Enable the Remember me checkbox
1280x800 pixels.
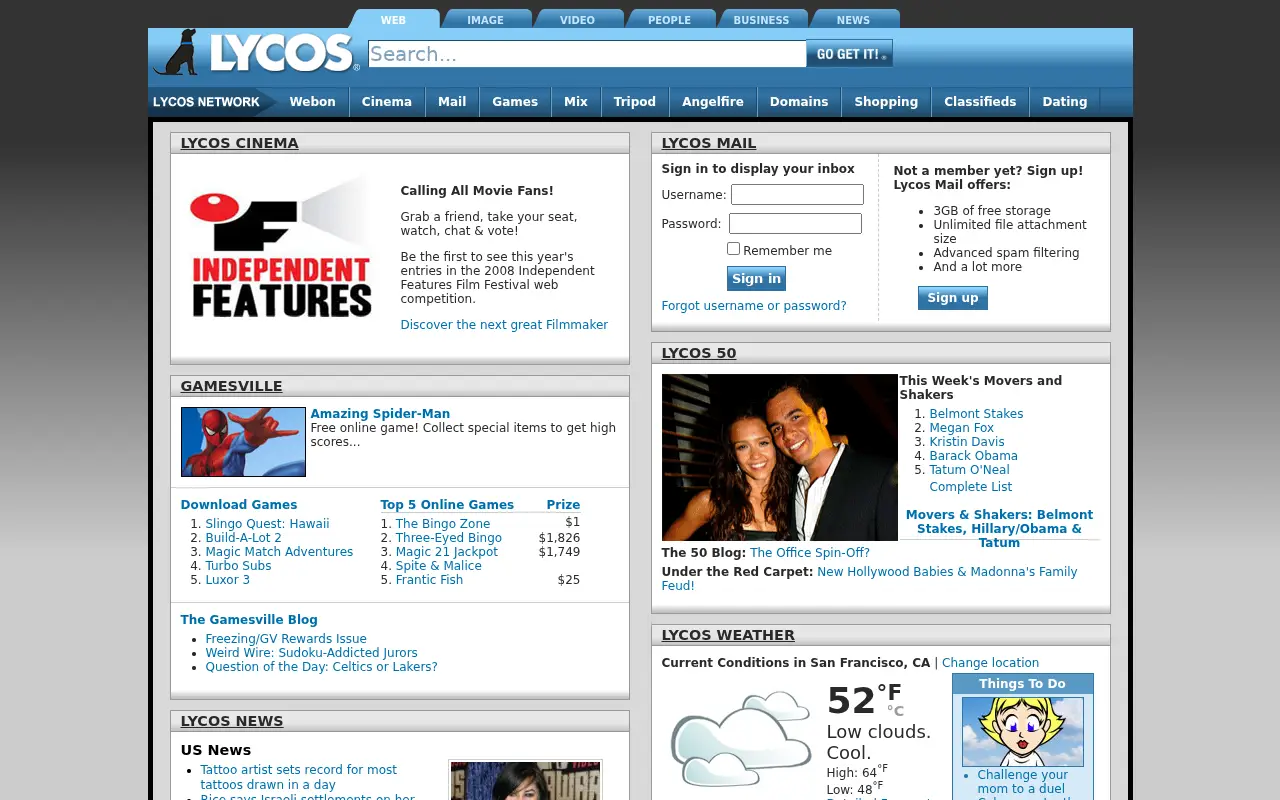(x=734, y=249)
